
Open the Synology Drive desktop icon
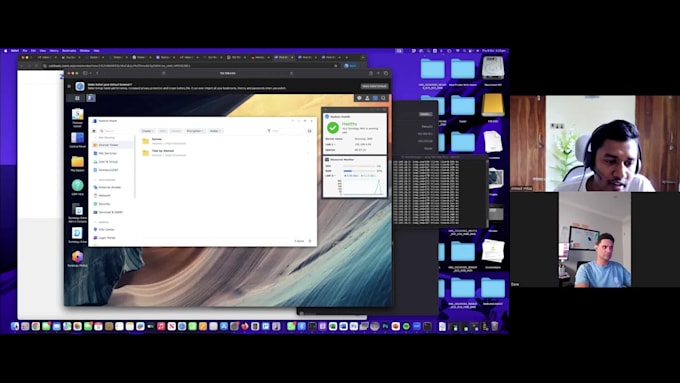tap(78, 234)
